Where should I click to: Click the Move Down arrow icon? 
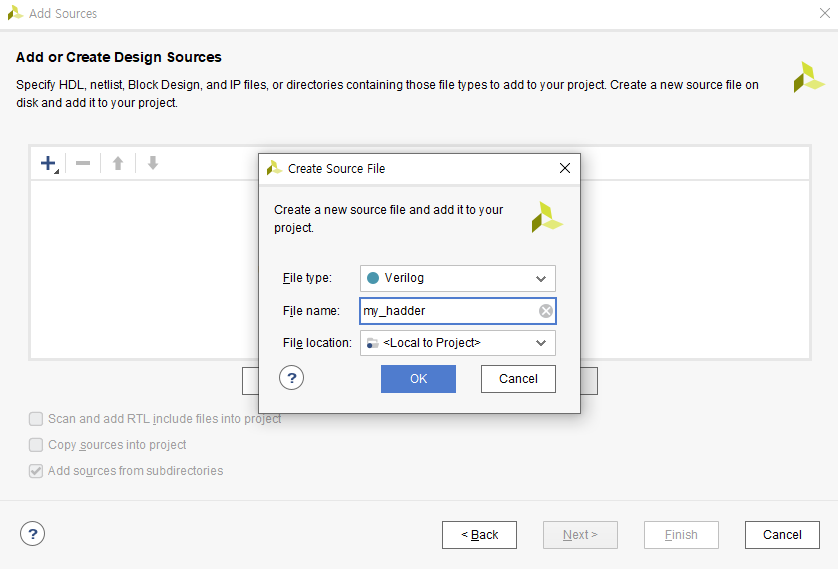click(153, 163)
